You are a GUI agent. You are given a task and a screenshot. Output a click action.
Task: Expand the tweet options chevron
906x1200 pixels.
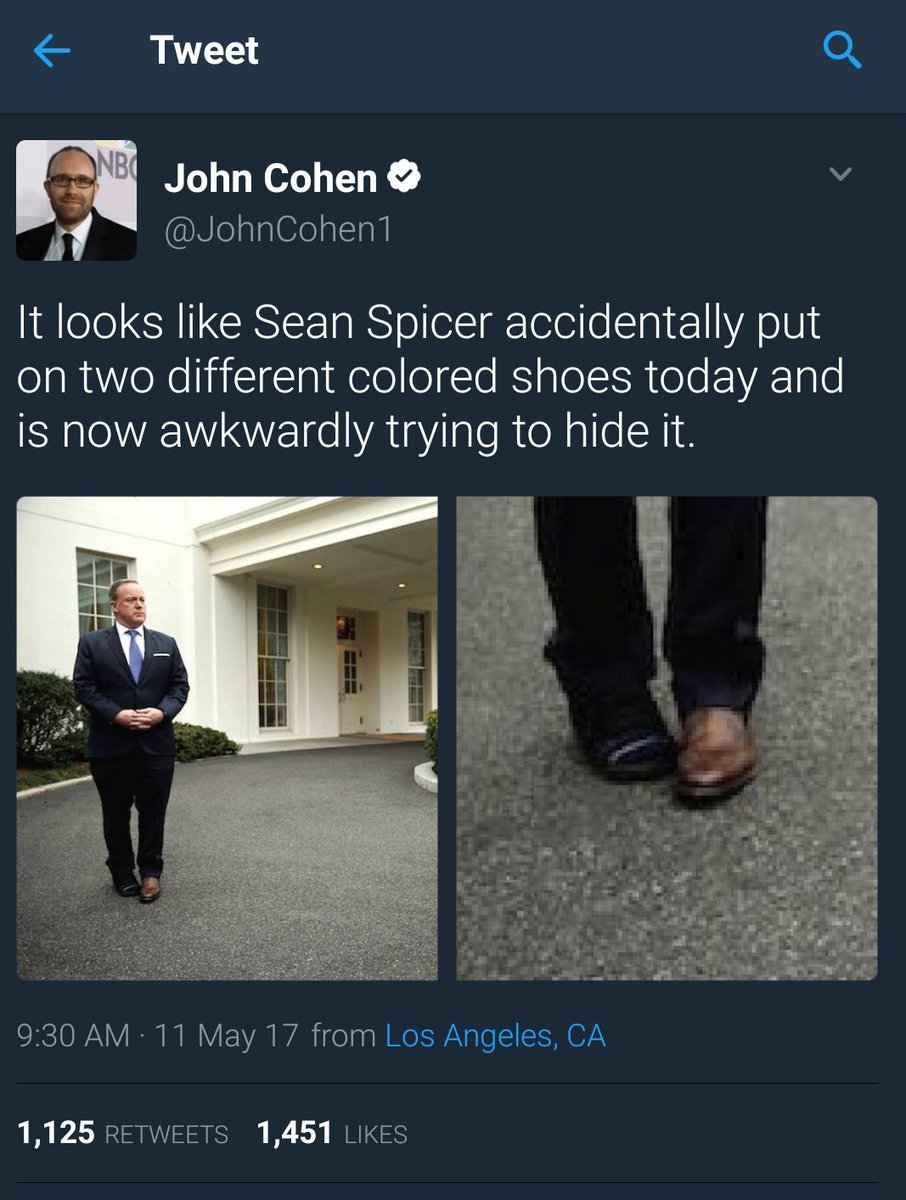pyautogui.click(x=841, y=175)
